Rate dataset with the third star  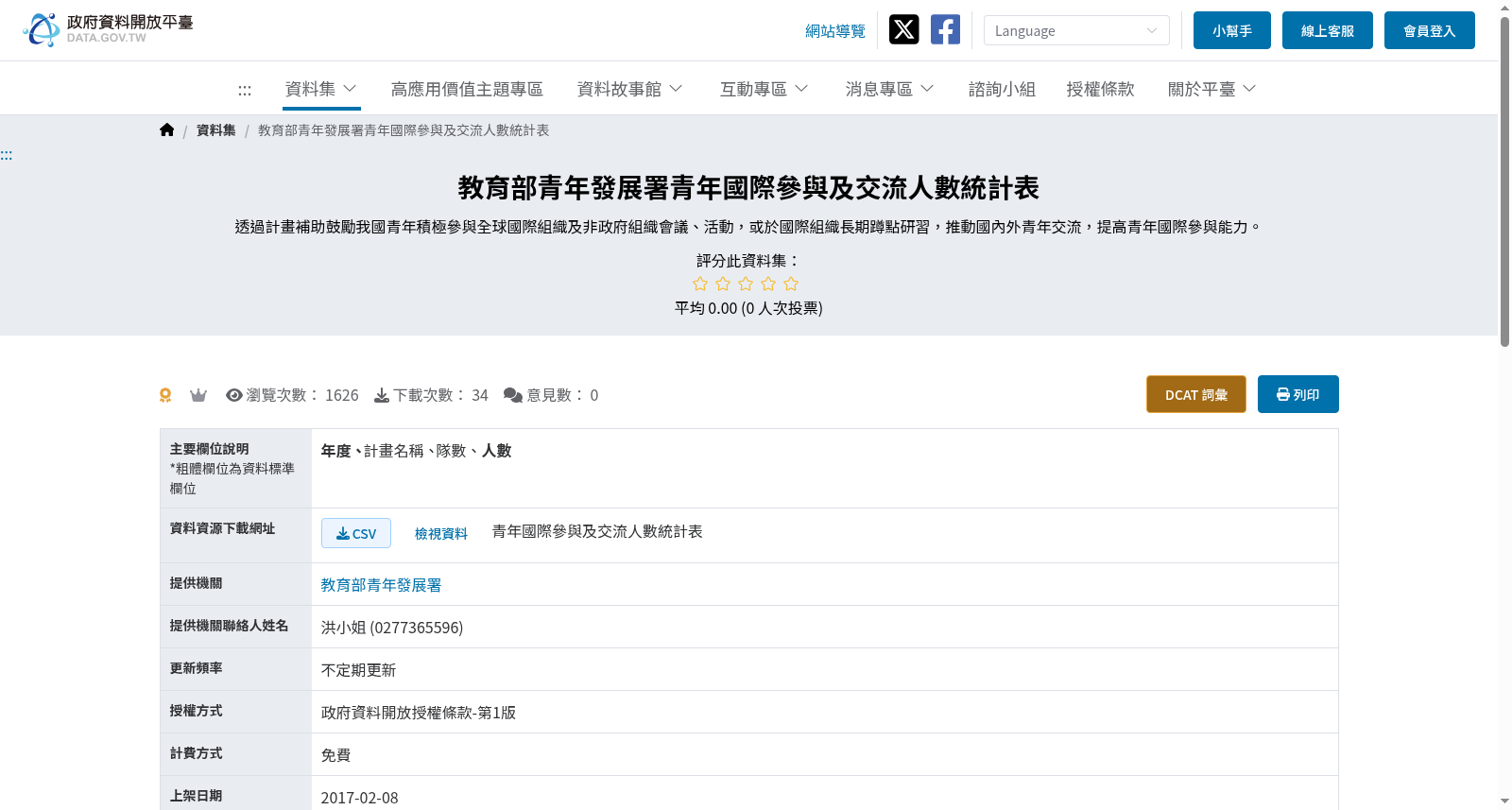pyautogui.click(x=746, y=284)
